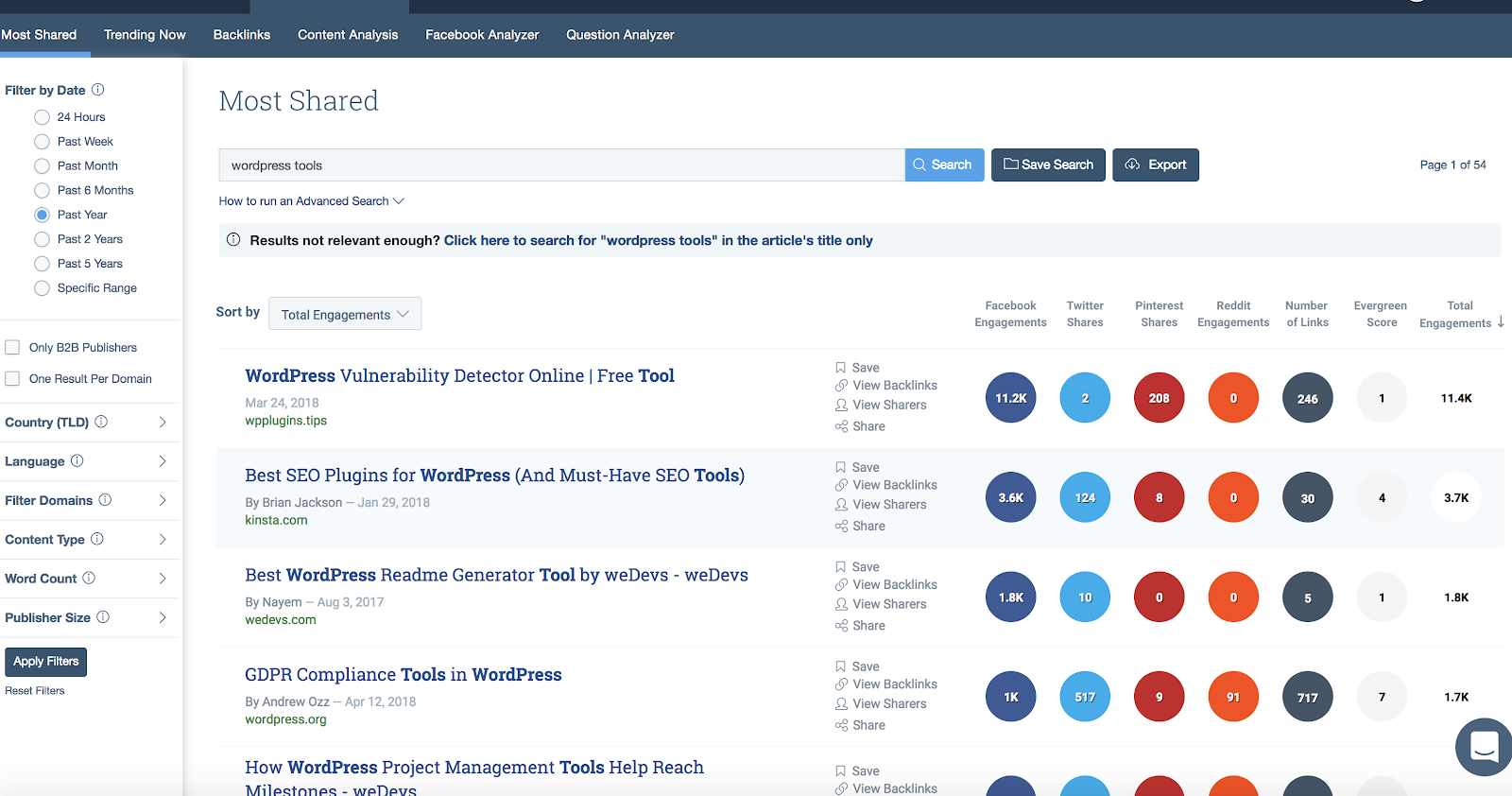The height and width of the screenshot is (796, 1512).
Task: Open the Question Analyzer tab
Action: point(620,35)
